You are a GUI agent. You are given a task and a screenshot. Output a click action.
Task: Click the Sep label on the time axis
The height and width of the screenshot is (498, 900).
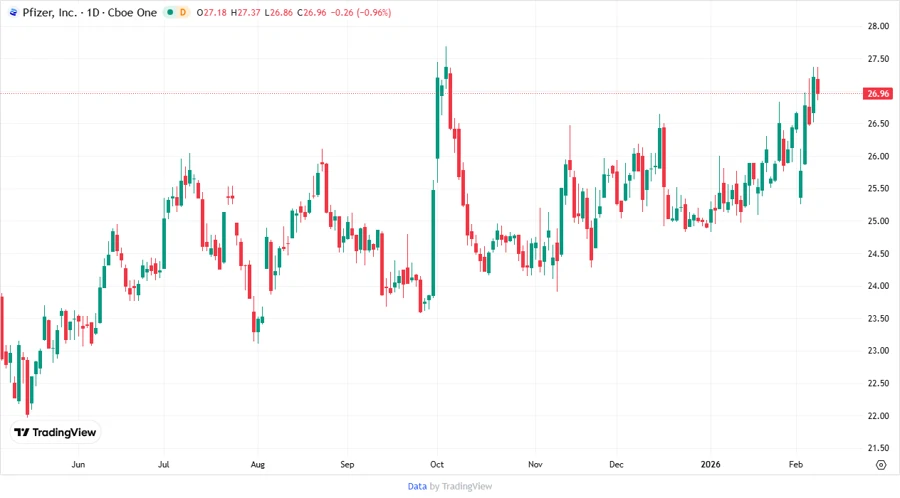347,464
